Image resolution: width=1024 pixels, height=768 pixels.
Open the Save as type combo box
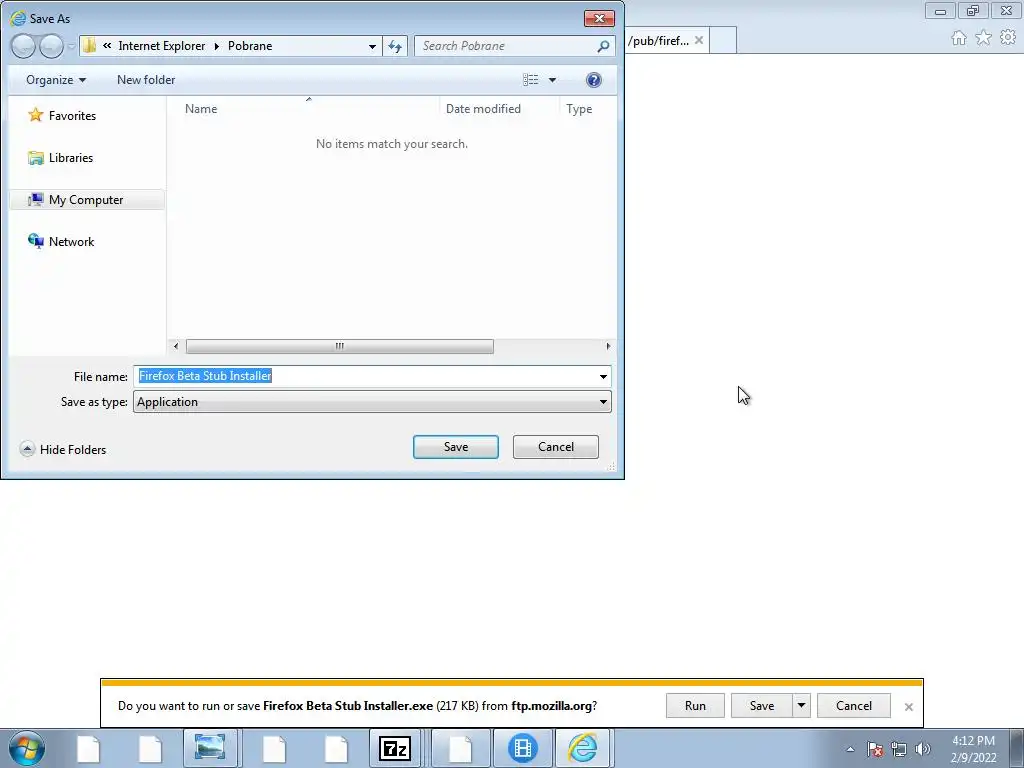[372, 402]
